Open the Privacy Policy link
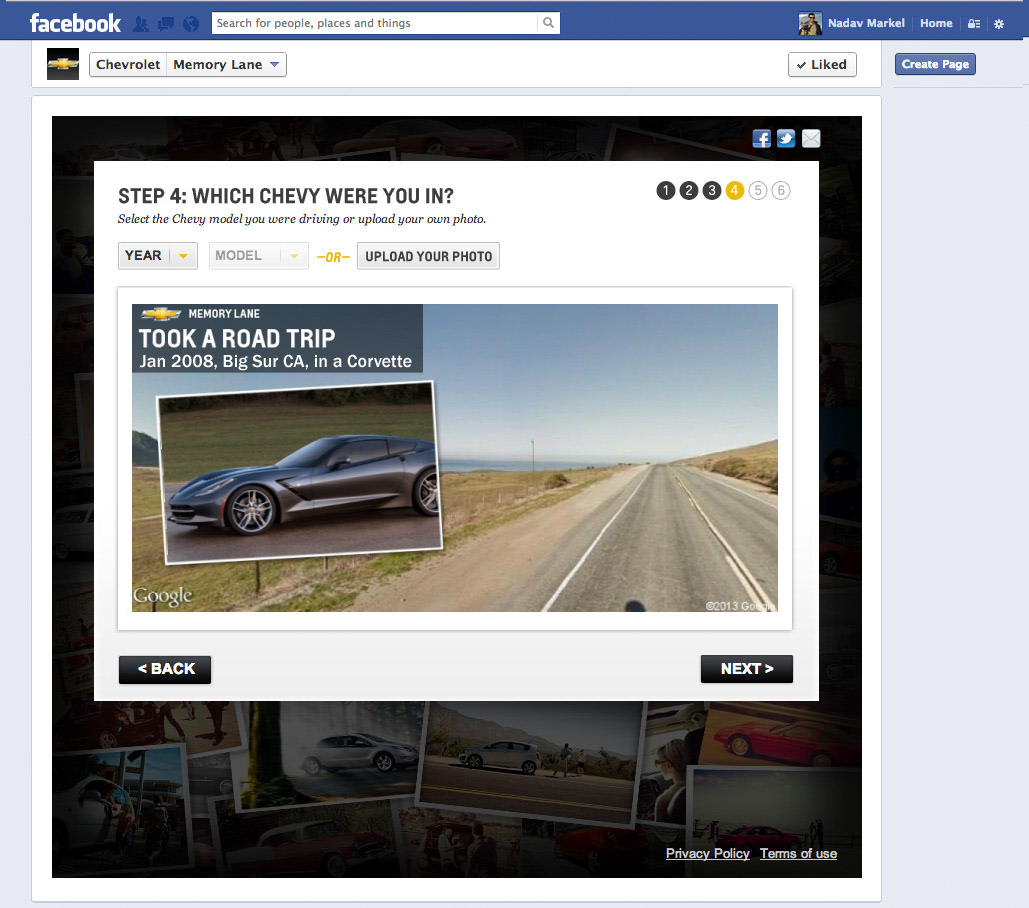 coord(707,854)
